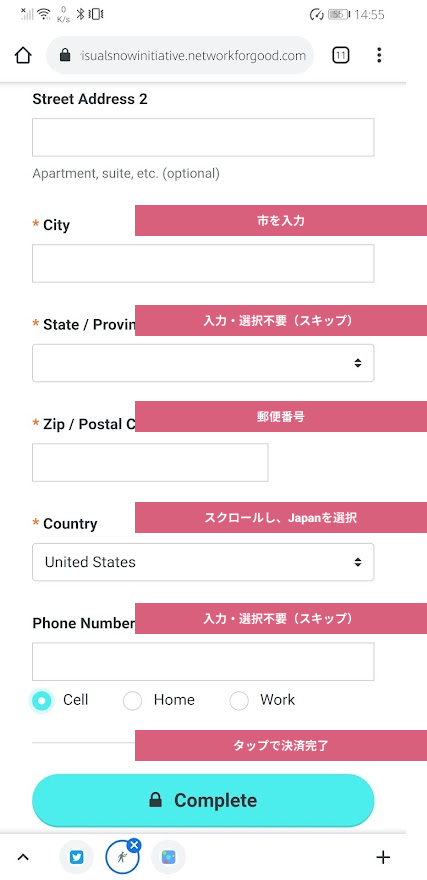
Task: Tap the padlock icon in address bar
Action: tap(65, 55)
